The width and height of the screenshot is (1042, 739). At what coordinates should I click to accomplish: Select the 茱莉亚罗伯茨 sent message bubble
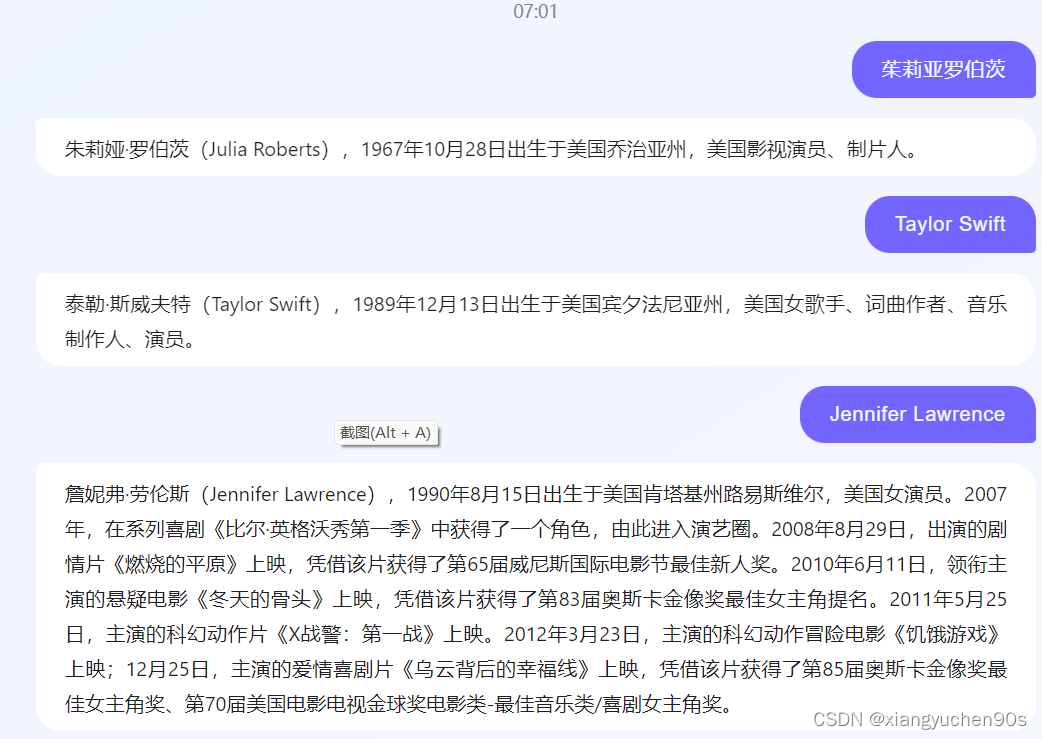click(943, 69)
